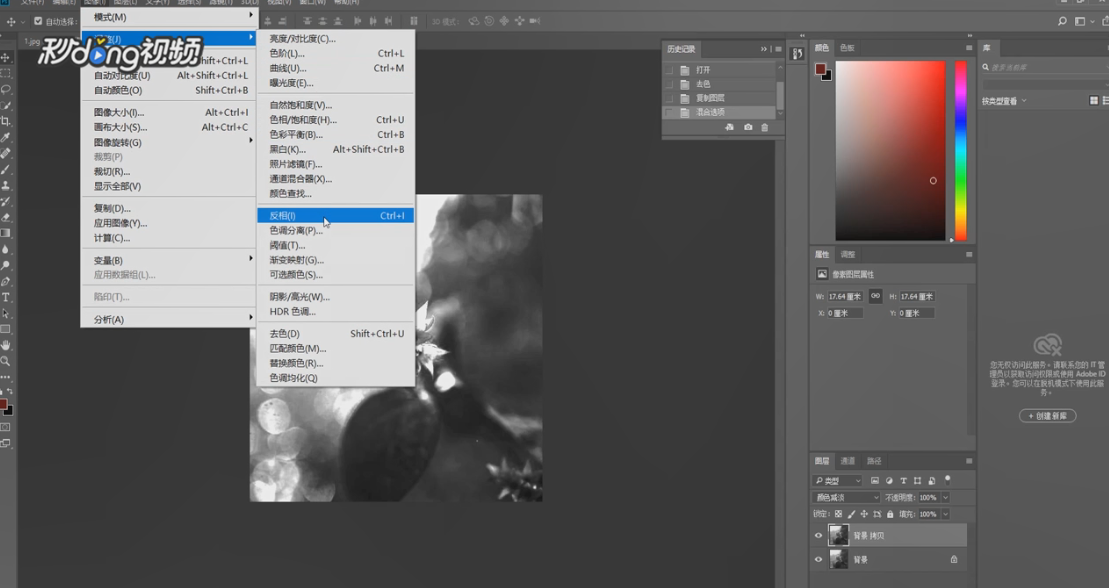This screenshot has width=1109, height=588.
Task: Create a new snapshot with the camera icon
Action: click(x=748, y=127)
